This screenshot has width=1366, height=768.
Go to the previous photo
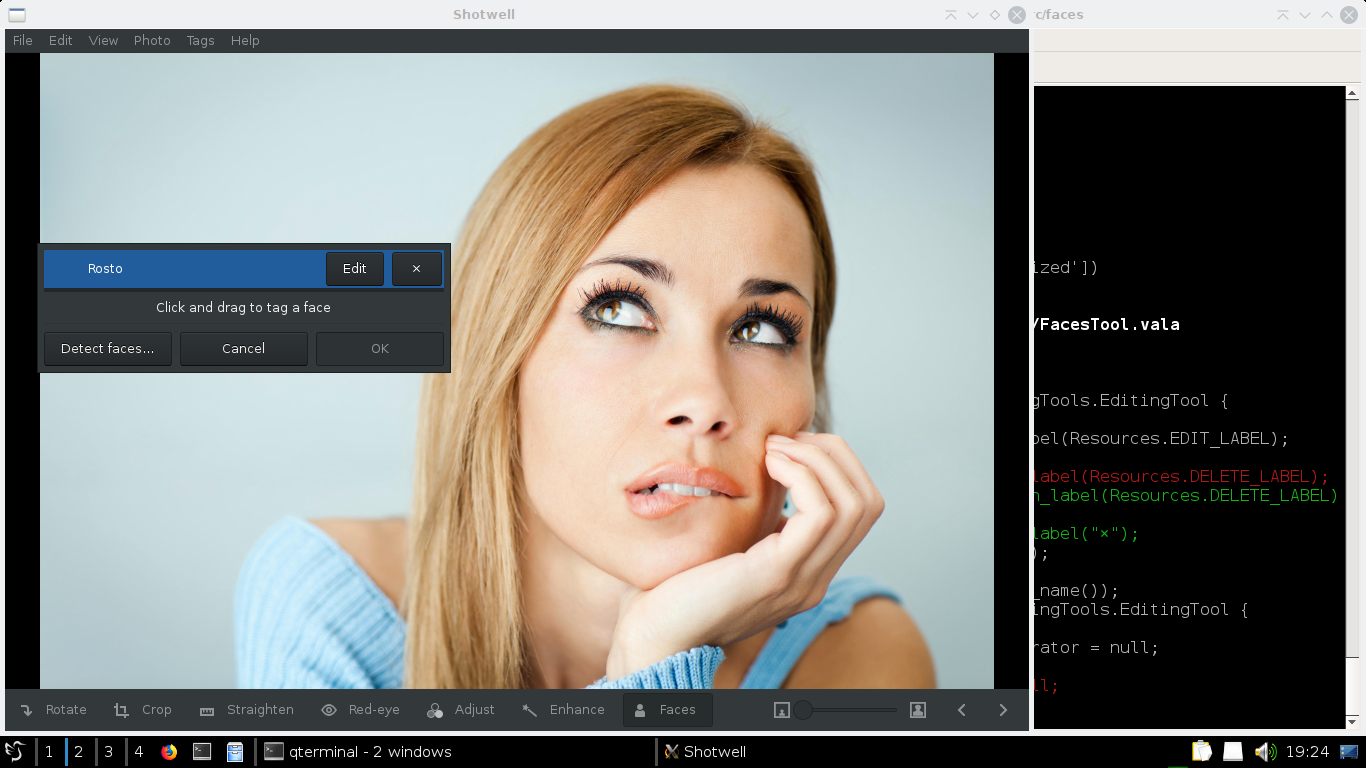coord(962,710)
